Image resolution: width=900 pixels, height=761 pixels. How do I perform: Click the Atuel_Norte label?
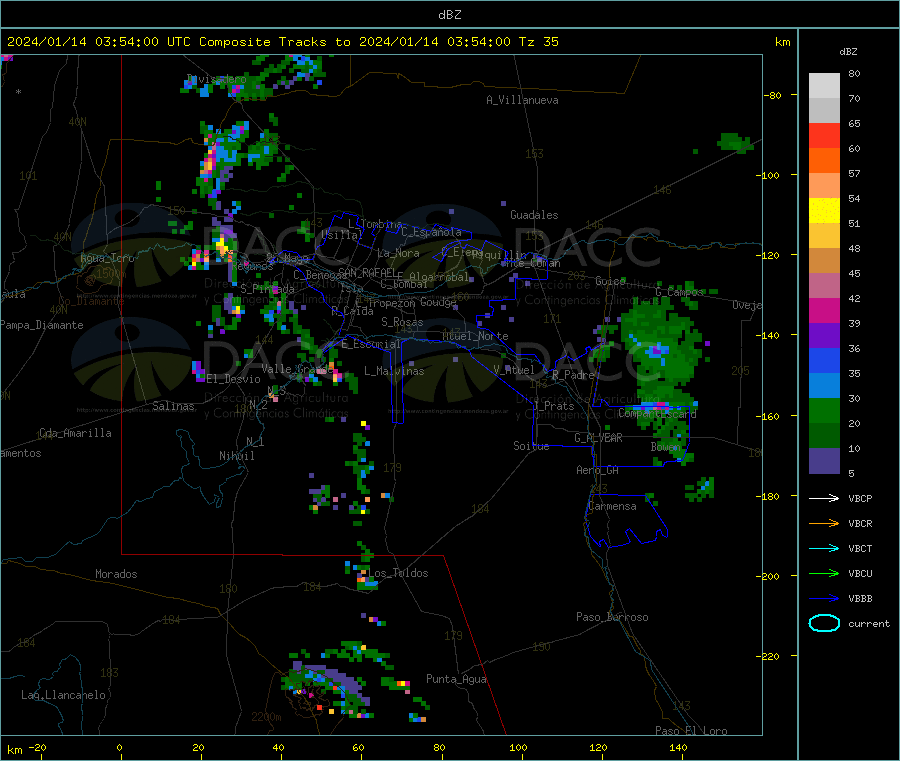tap(475, 336)
